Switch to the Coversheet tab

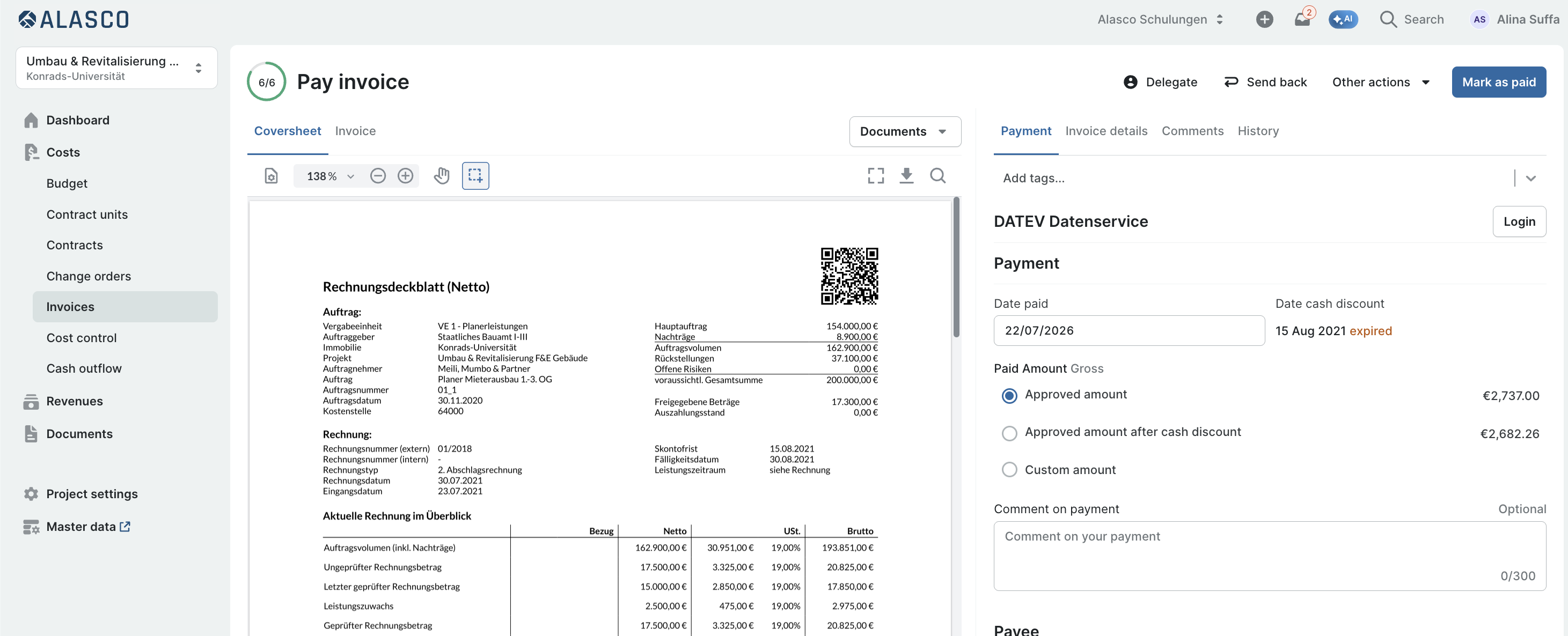coord(287,131)
